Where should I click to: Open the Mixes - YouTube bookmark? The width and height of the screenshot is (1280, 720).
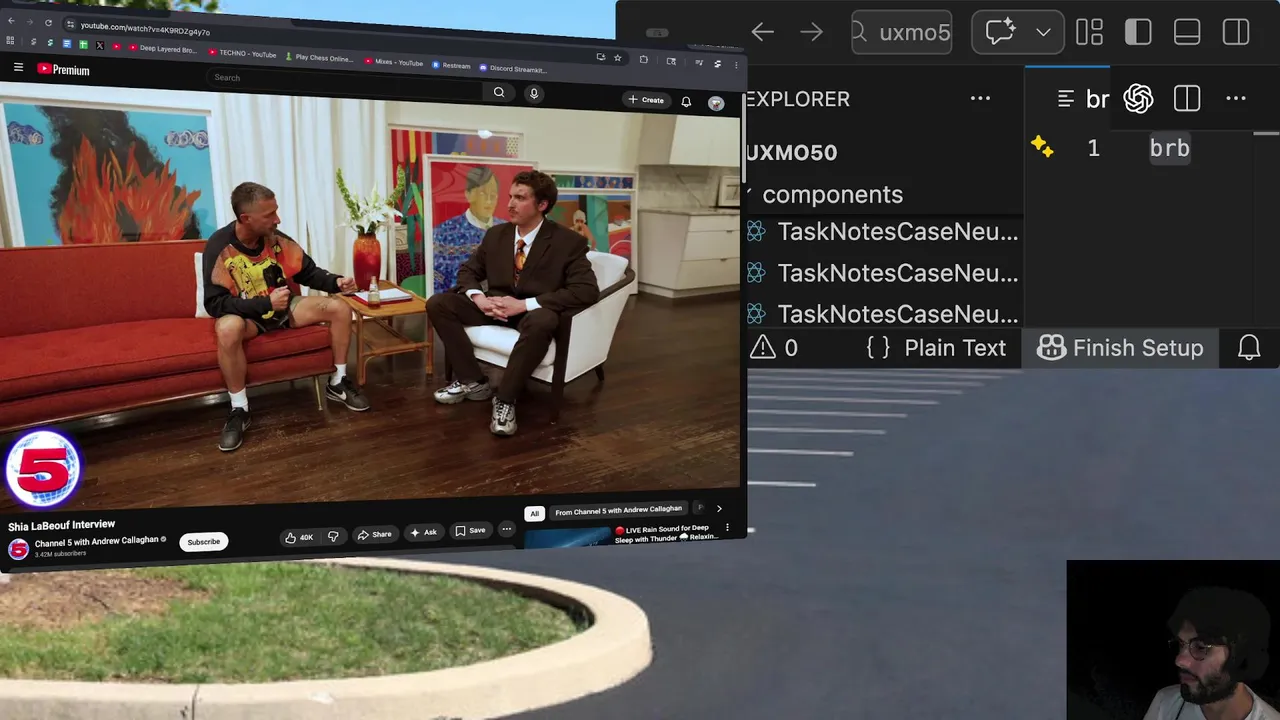(x=394, y=62)
